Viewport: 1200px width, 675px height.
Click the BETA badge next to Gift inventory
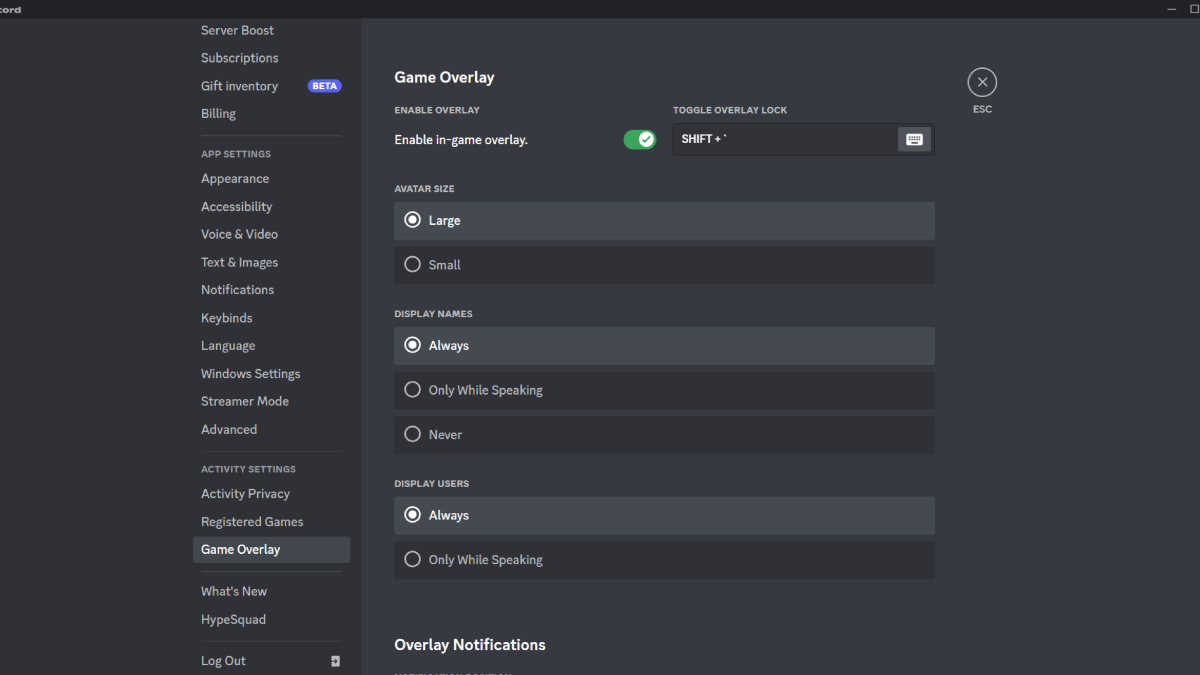[323, 85]
